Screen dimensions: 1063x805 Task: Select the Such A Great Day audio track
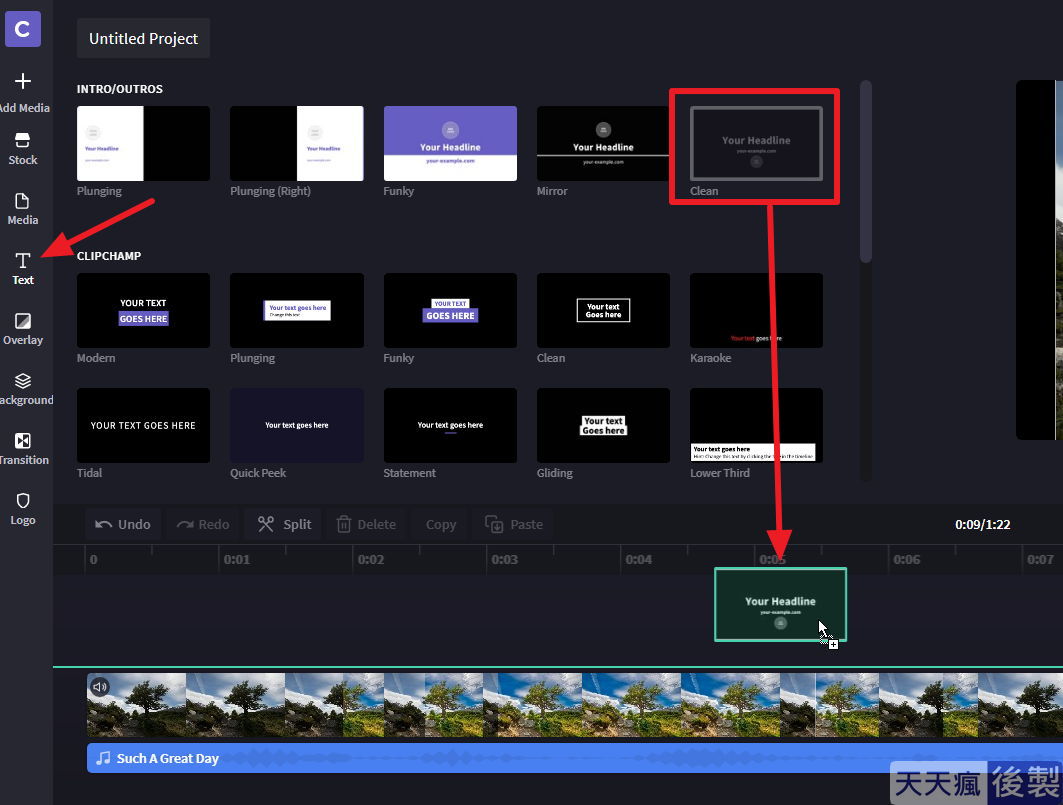575,758
